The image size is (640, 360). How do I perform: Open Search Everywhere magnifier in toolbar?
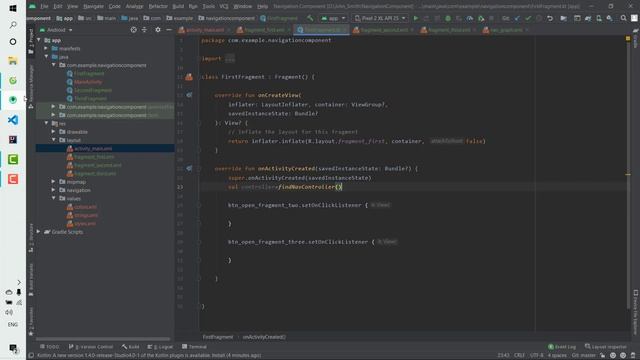pos(623,18)
